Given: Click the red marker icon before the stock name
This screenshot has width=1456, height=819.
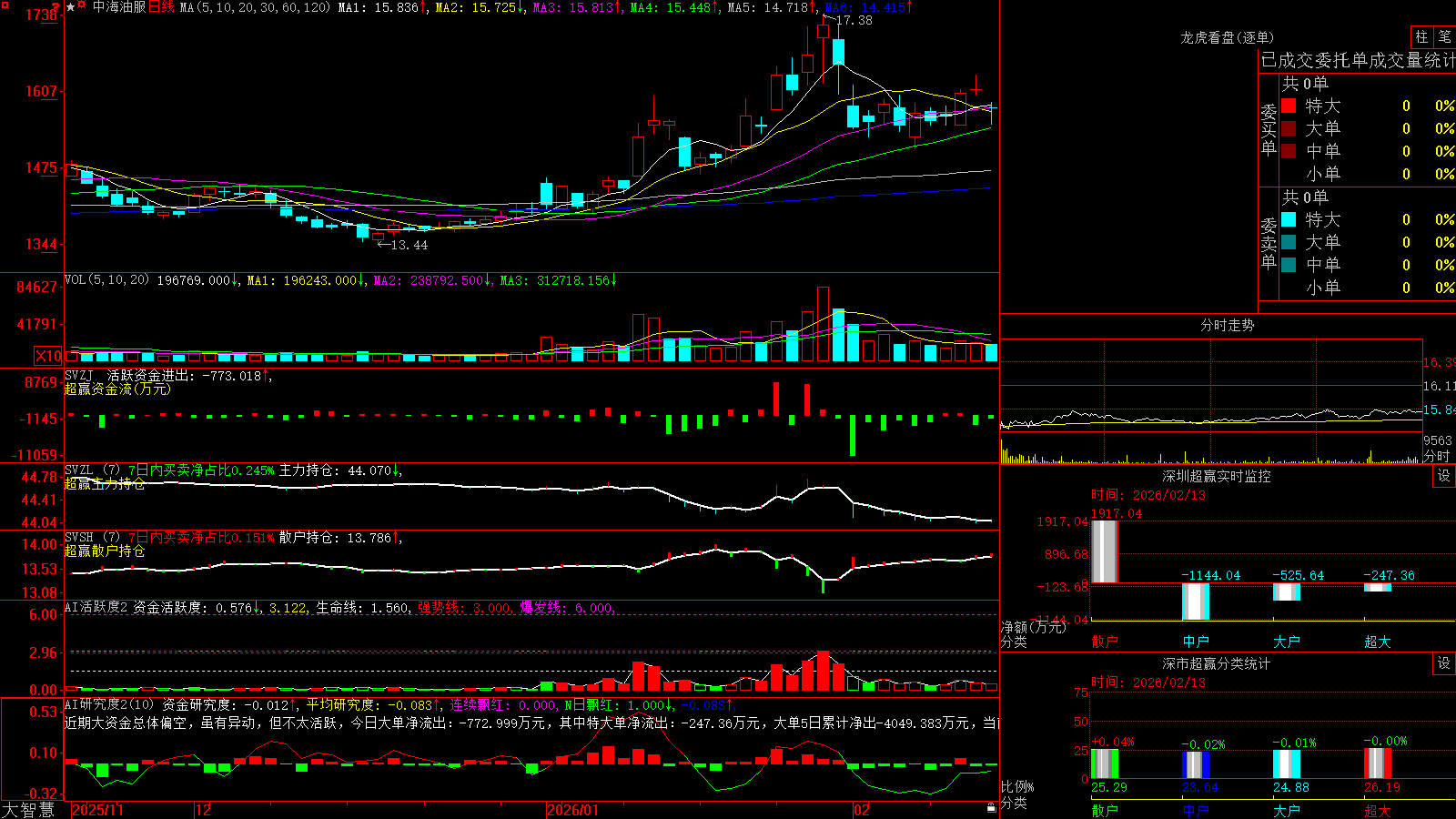Looking at the screenshot, I should pos(81,5).
